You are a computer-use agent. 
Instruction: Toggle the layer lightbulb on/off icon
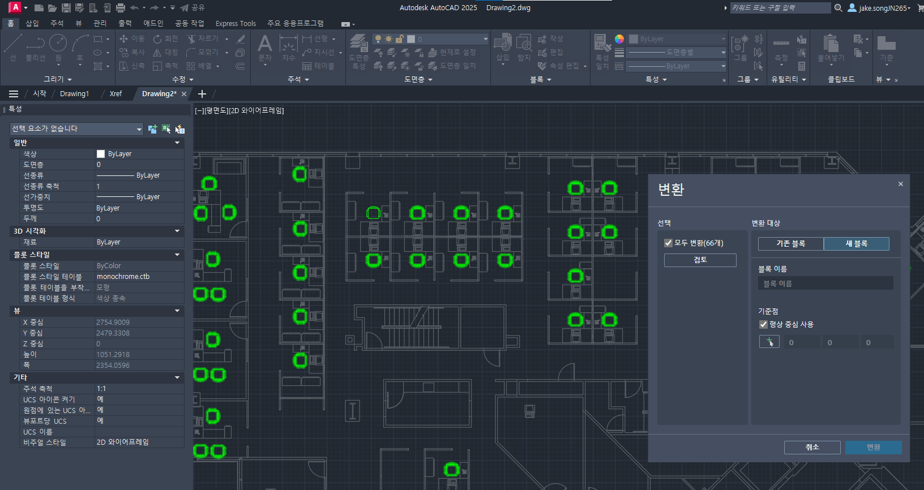[378, 39]
